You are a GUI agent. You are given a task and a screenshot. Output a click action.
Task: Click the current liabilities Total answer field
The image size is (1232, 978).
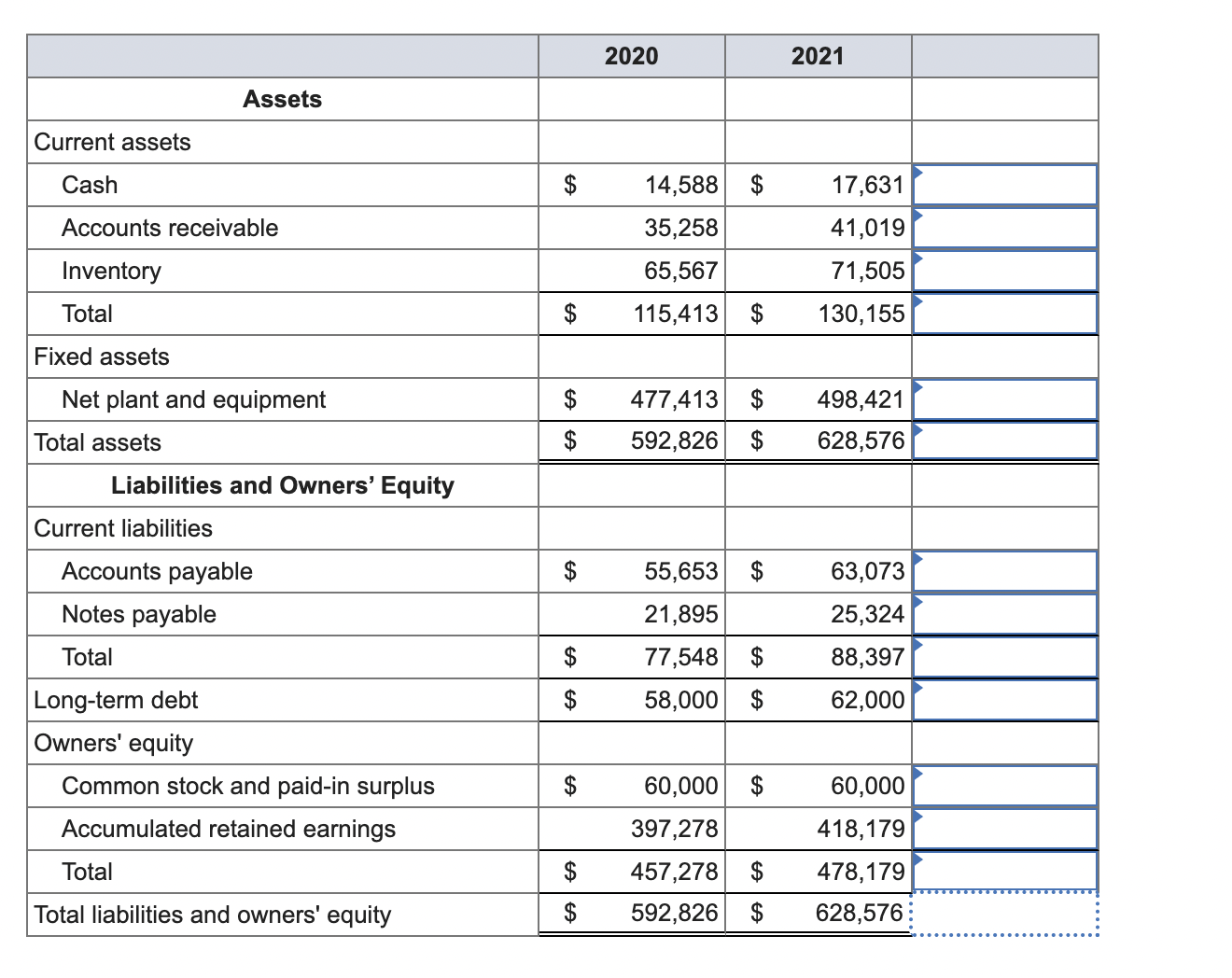click(1005, 657)
